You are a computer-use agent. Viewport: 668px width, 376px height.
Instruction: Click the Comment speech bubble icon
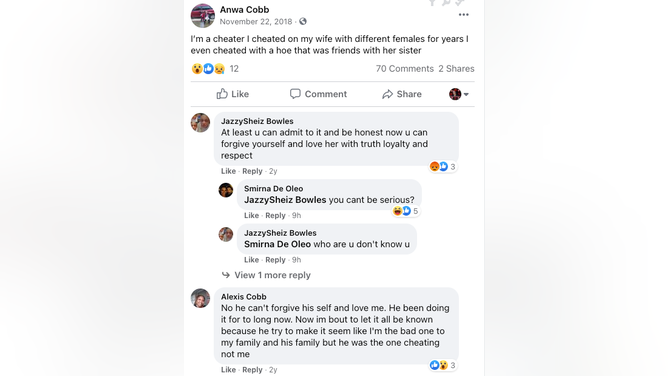[x=295, y=94]
